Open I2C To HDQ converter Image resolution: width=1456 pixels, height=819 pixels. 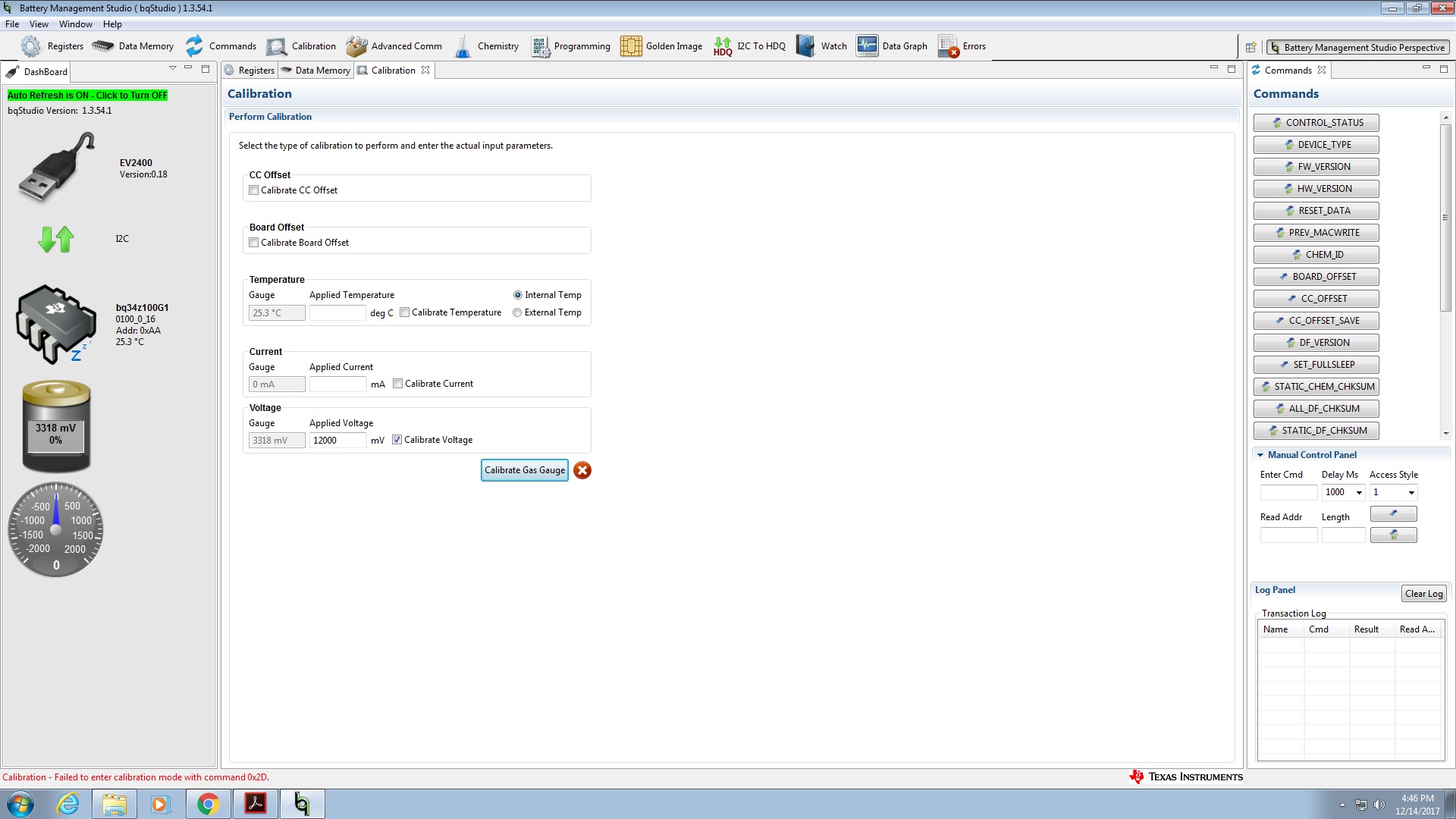point(723,46)
